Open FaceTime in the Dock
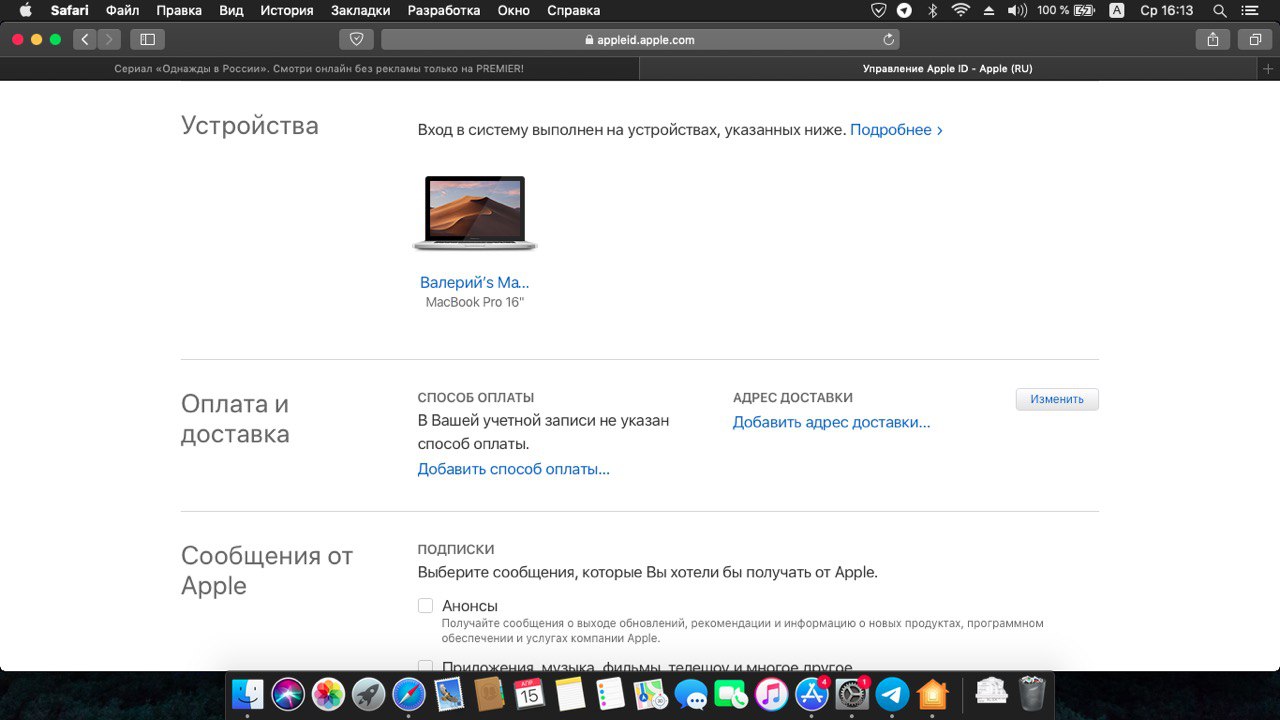Image resolution: width=1280 pixels, height=720 pixels. point(731,693)
